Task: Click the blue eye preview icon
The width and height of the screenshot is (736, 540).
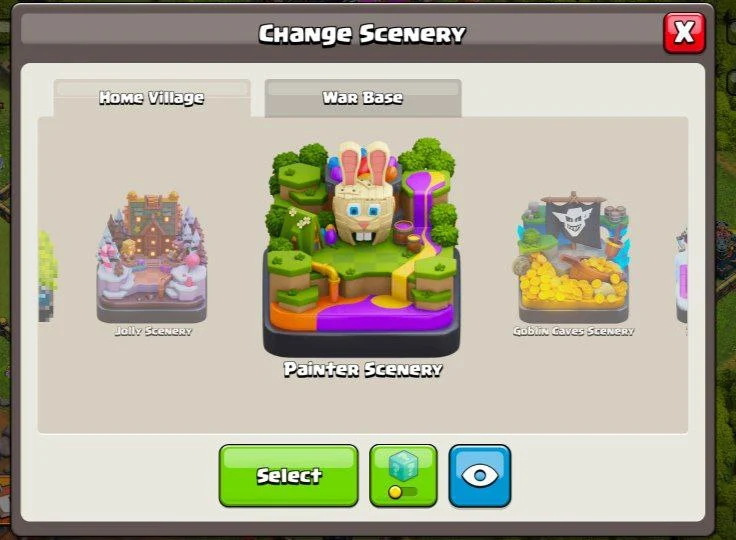Action: click(x=479, y=476)
